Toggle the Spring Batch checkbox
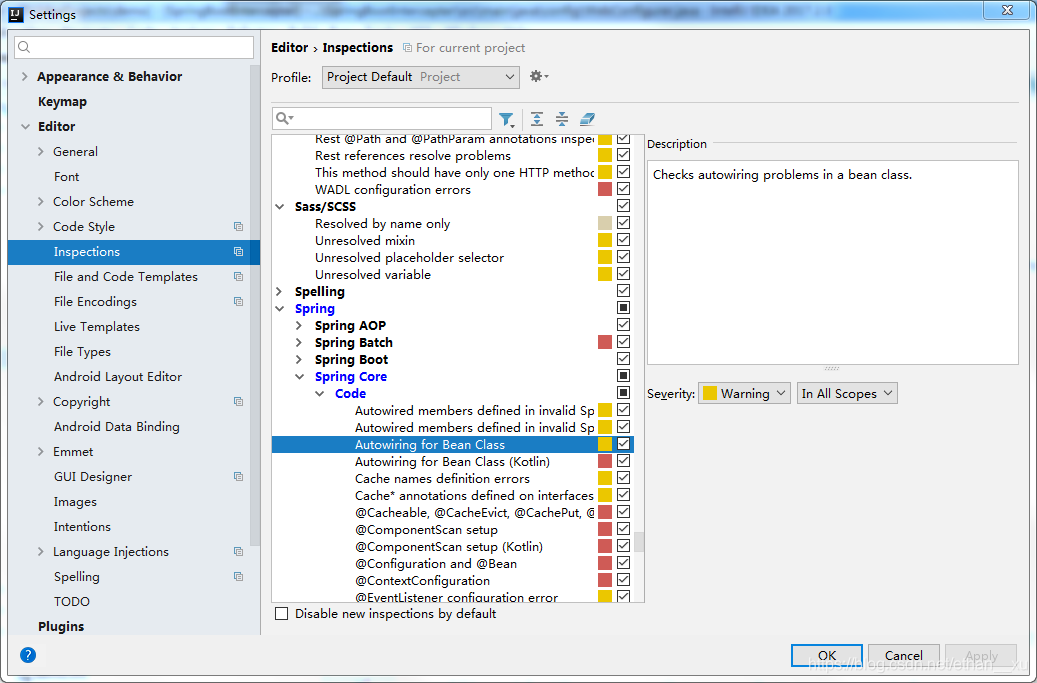The height and width of the screenshot is (683, 1037). point(624,342)
